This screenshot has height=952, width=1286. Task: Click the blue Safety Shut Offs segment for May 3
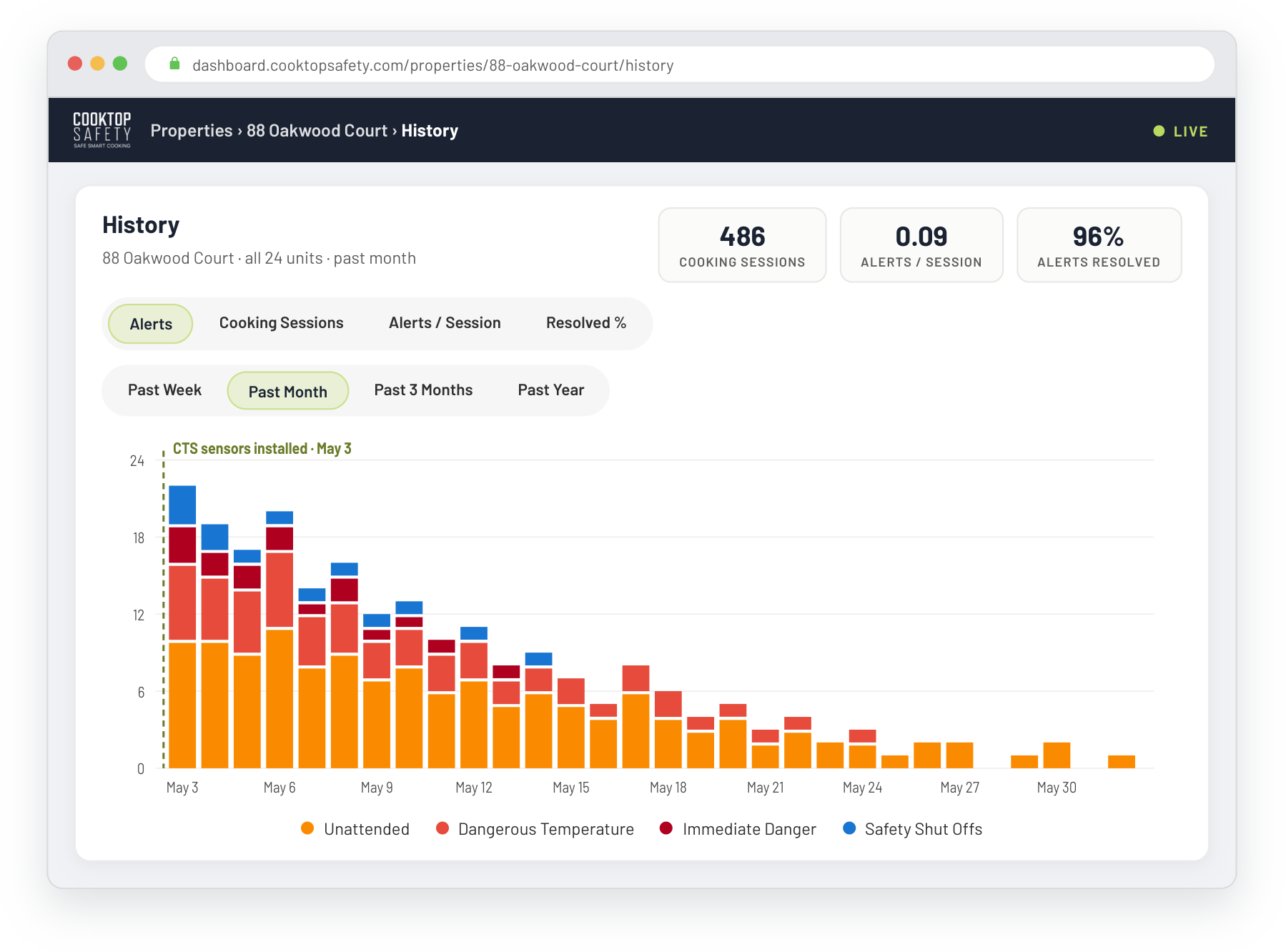(x=182, y=505)
